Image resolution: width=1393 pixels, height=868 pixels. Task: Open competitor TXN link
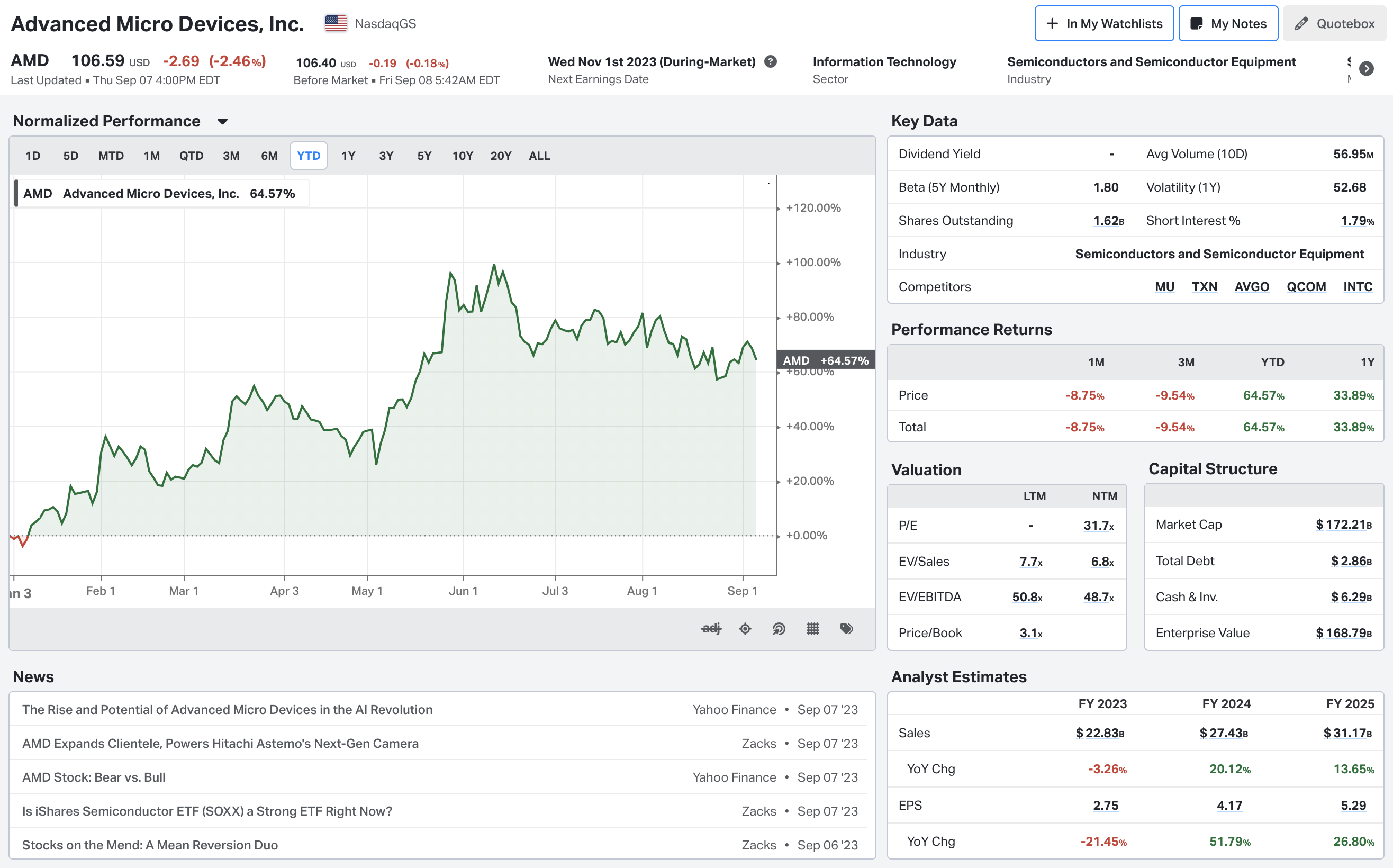1204,286
